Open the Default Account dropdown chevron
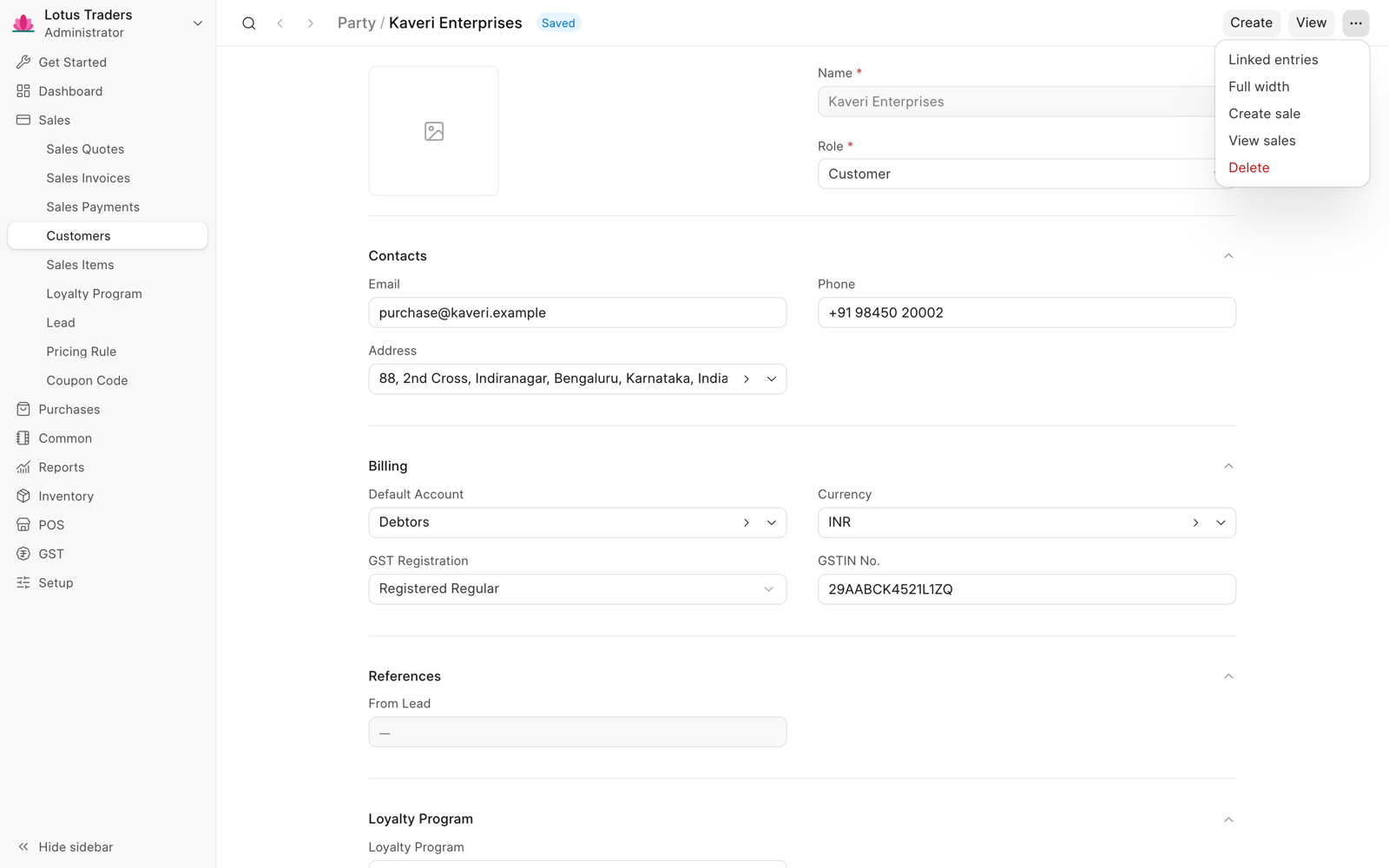 [x=772, y=523]
